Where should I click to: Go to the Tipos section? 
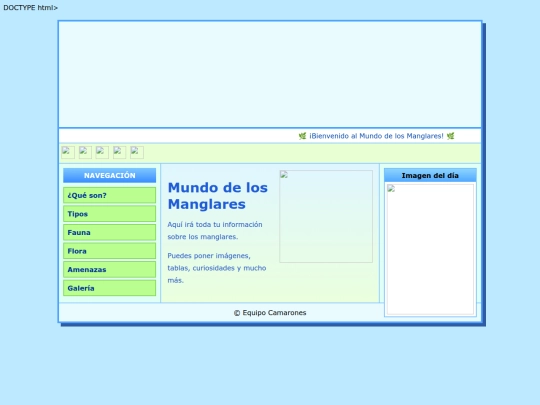pos(110,214)
